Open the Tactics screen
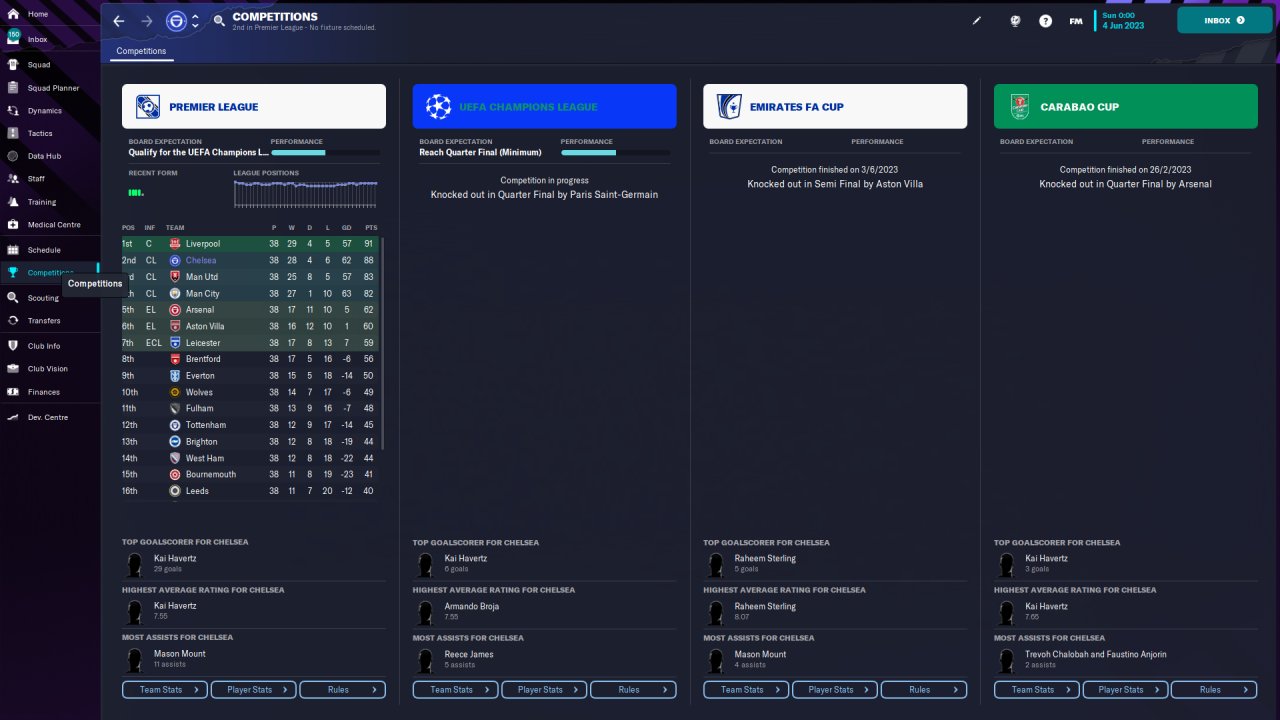This screenshot has width=1280, height=720. 40,133
